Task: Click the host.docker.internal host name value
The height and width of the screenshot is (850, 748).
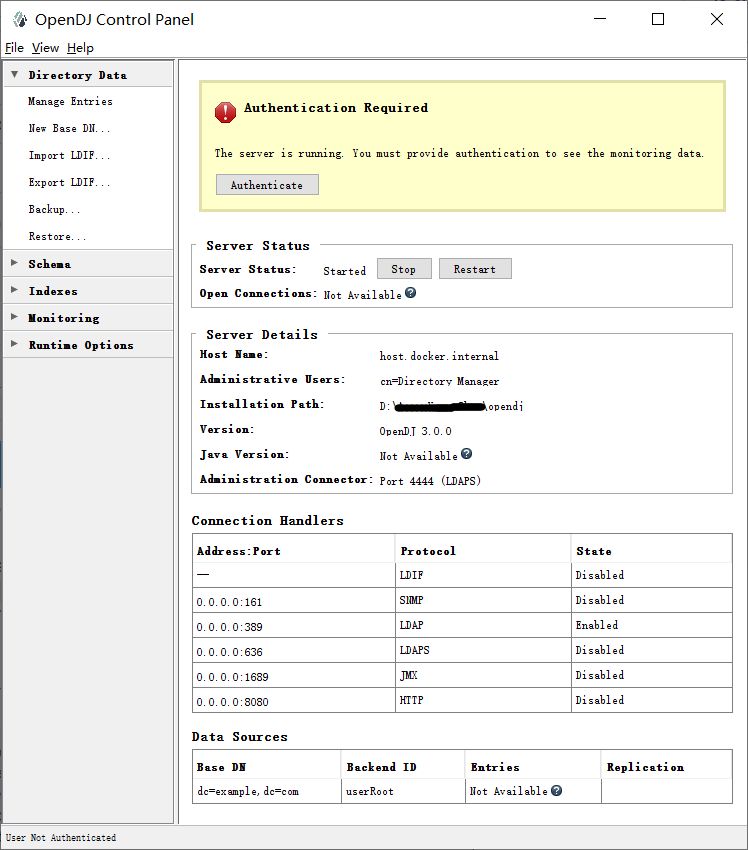Action: click(x=439, y=356)
